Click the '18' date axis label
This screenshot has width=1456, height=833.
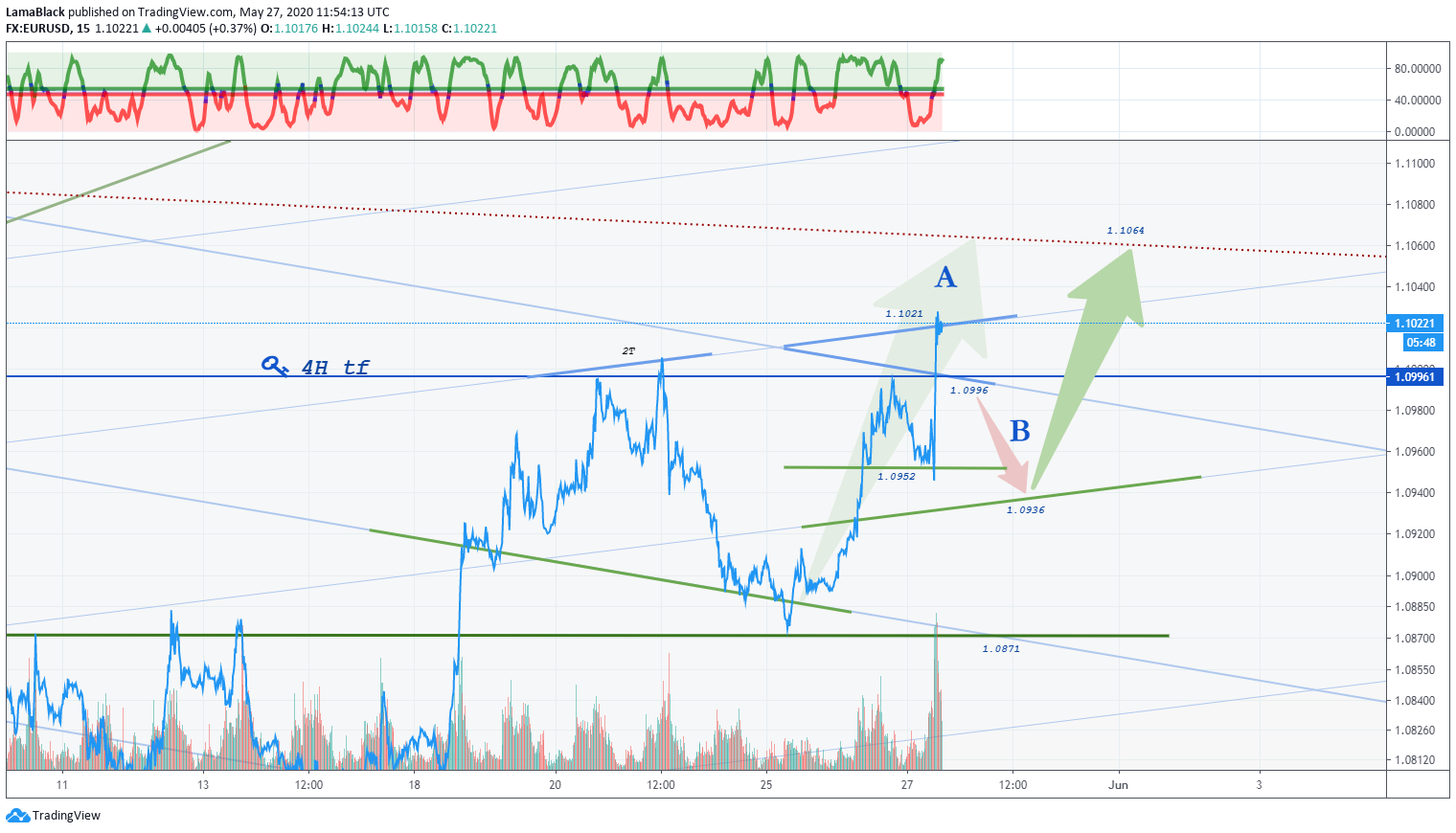[414, 785]
